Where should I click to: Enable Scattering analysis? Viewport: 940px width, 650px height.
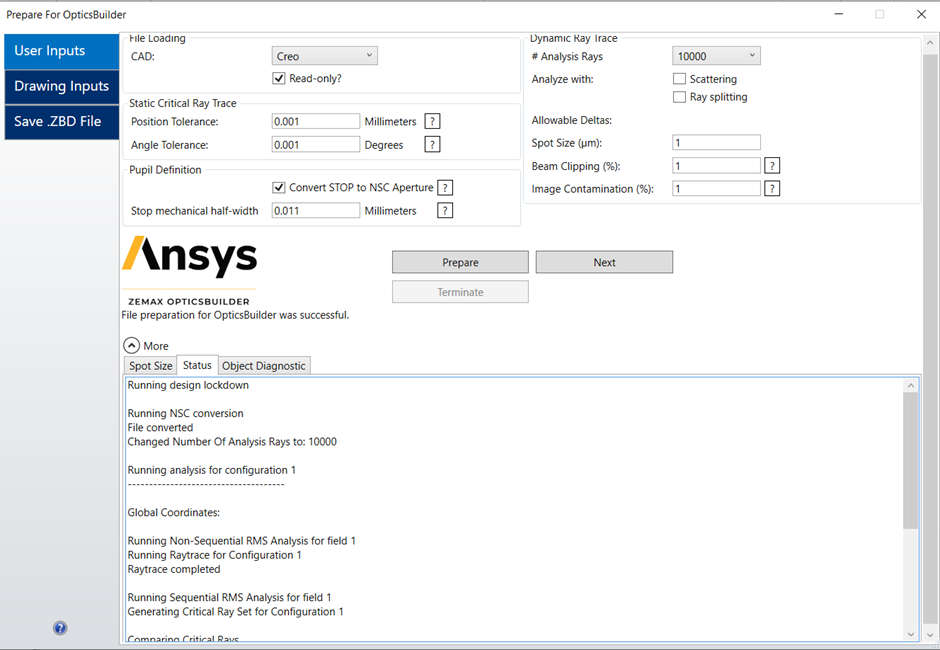(679, 78)
